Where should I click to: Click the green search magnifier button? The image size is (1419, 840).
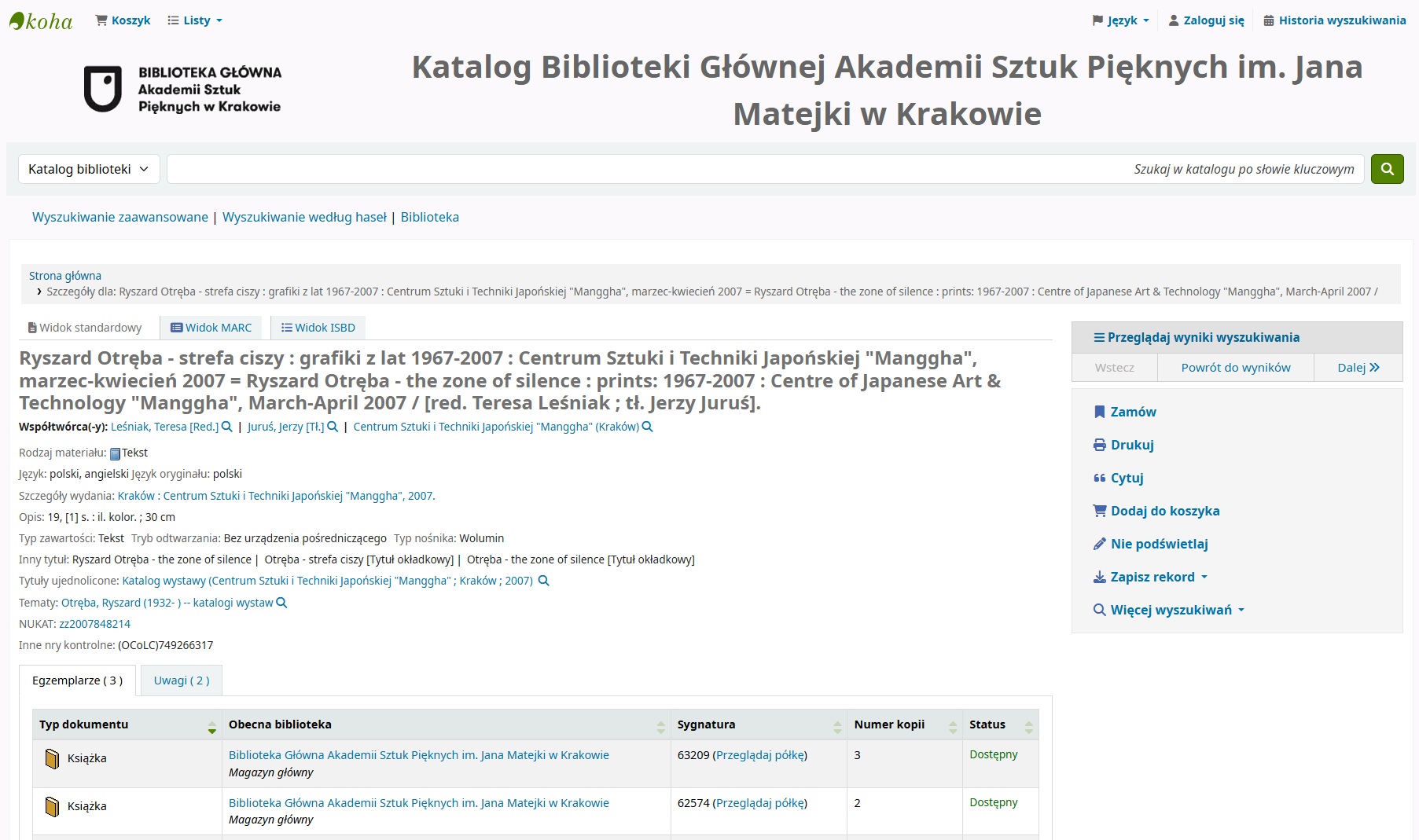pyautogui.click(x=1387, y=169)
